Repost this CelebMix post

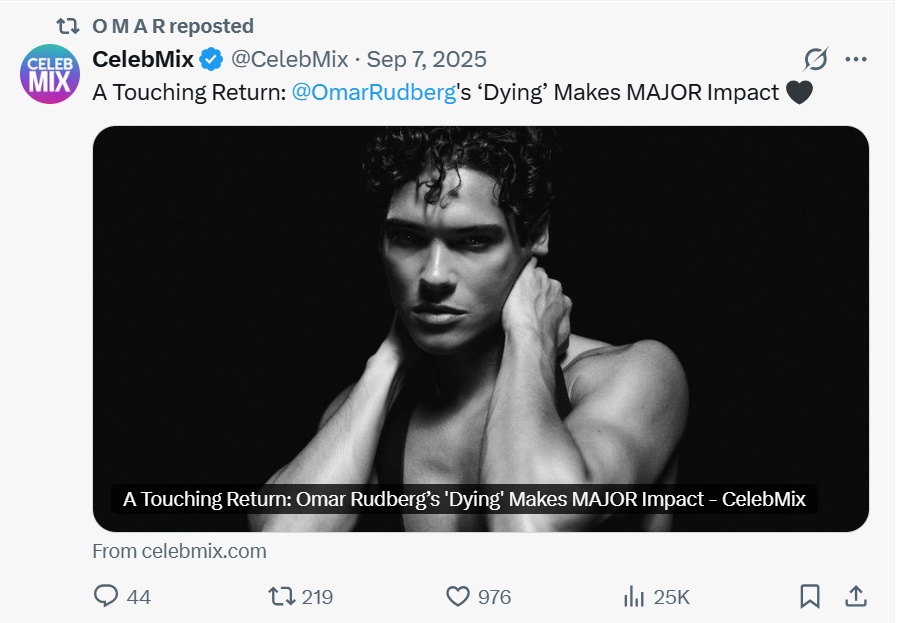tap(283, 597)
